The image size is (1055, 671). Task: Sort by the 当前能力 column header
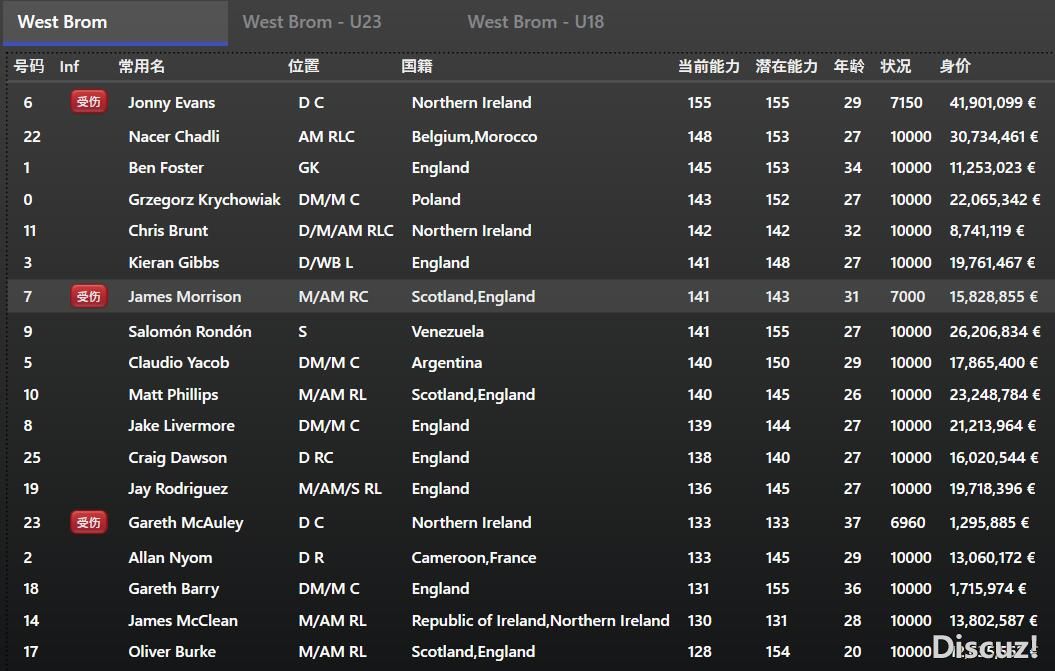pos(708,66)
